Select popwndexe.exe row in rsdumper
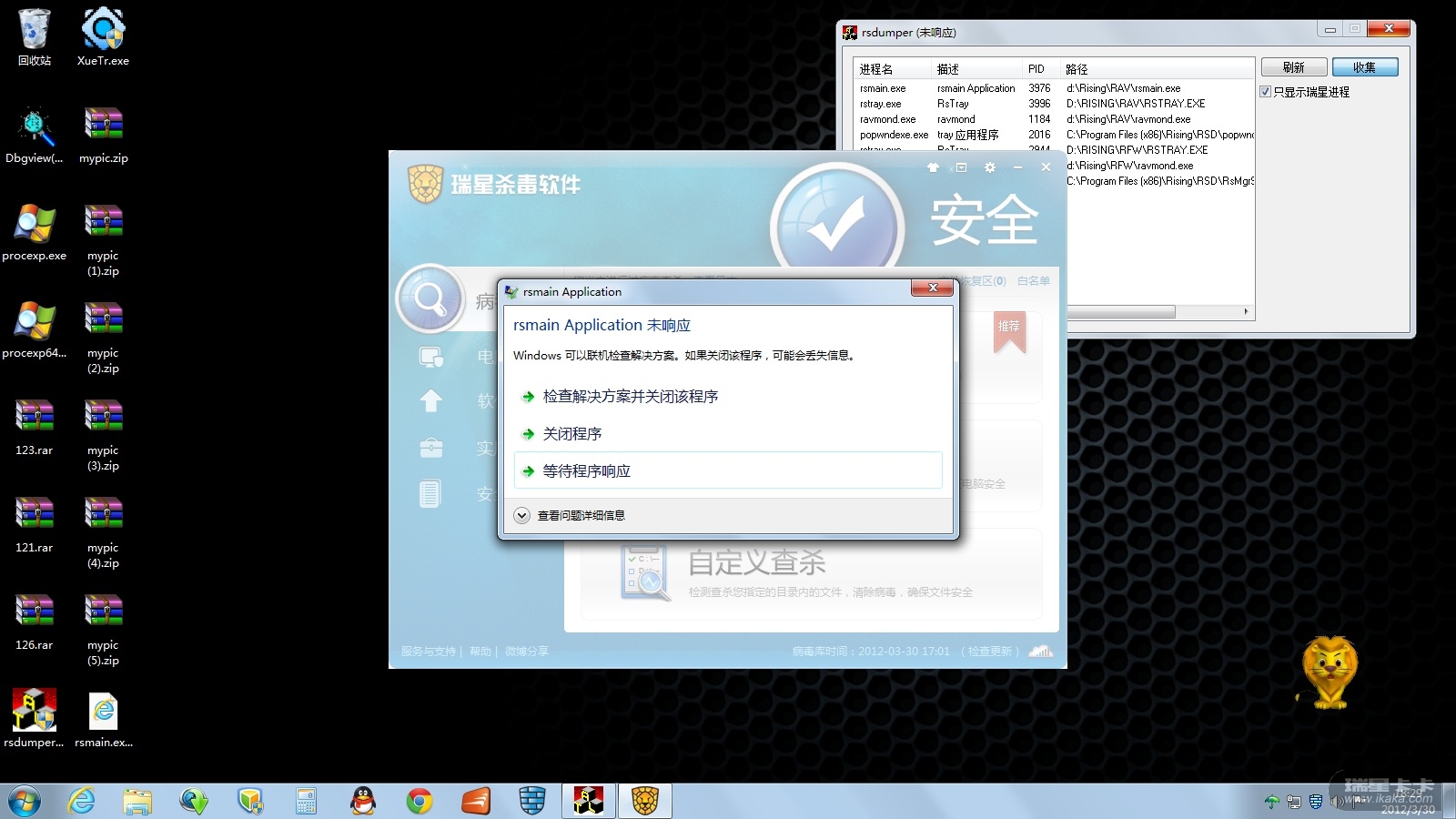The height and width of the screenshot is (819, 1456). (x=1055, y=135)
